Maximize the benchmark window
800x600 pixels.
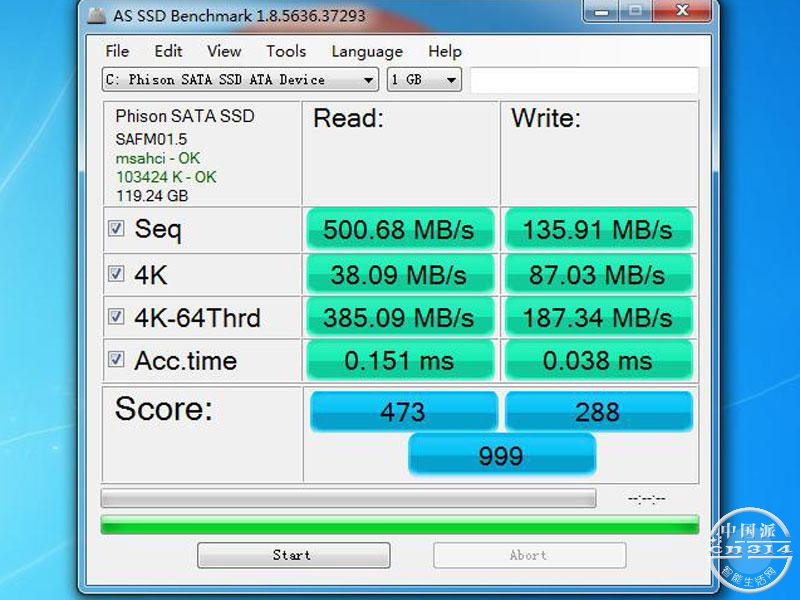(x=635, y=11)
